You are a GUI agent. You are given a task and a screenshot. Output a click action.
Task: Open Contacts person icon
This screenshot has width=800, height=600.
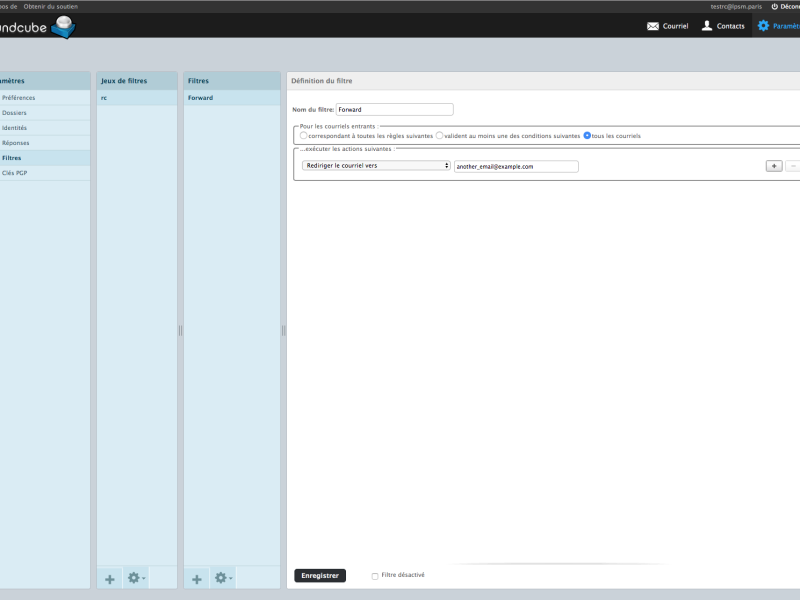[x=707, y=26]
